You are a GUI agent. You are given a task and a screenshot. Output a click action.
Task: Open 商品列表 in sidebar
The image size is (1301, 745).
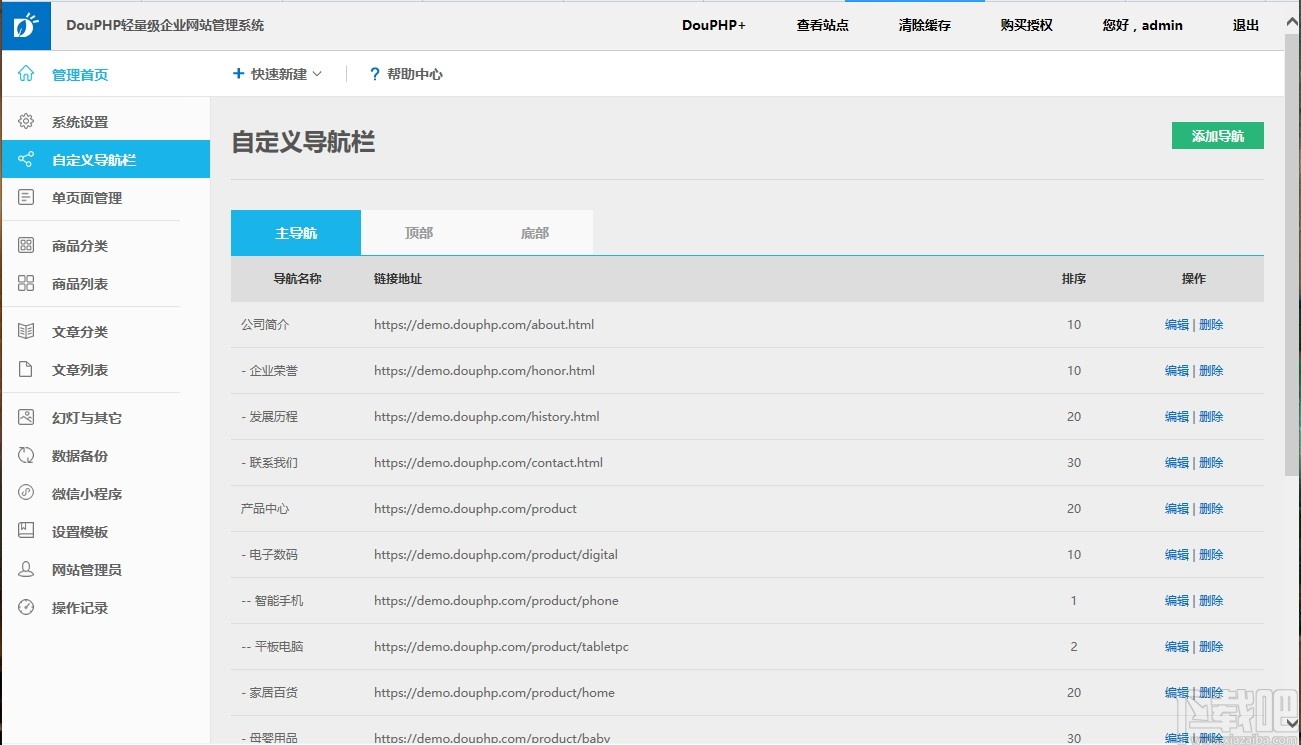[80, 284]
